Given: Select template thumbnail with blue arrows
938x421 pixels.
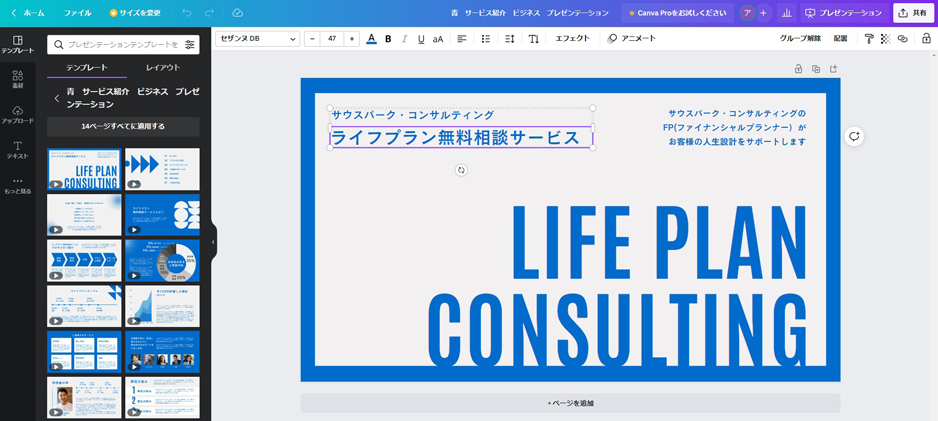Looking at the screenshot, I should point(162,169).
